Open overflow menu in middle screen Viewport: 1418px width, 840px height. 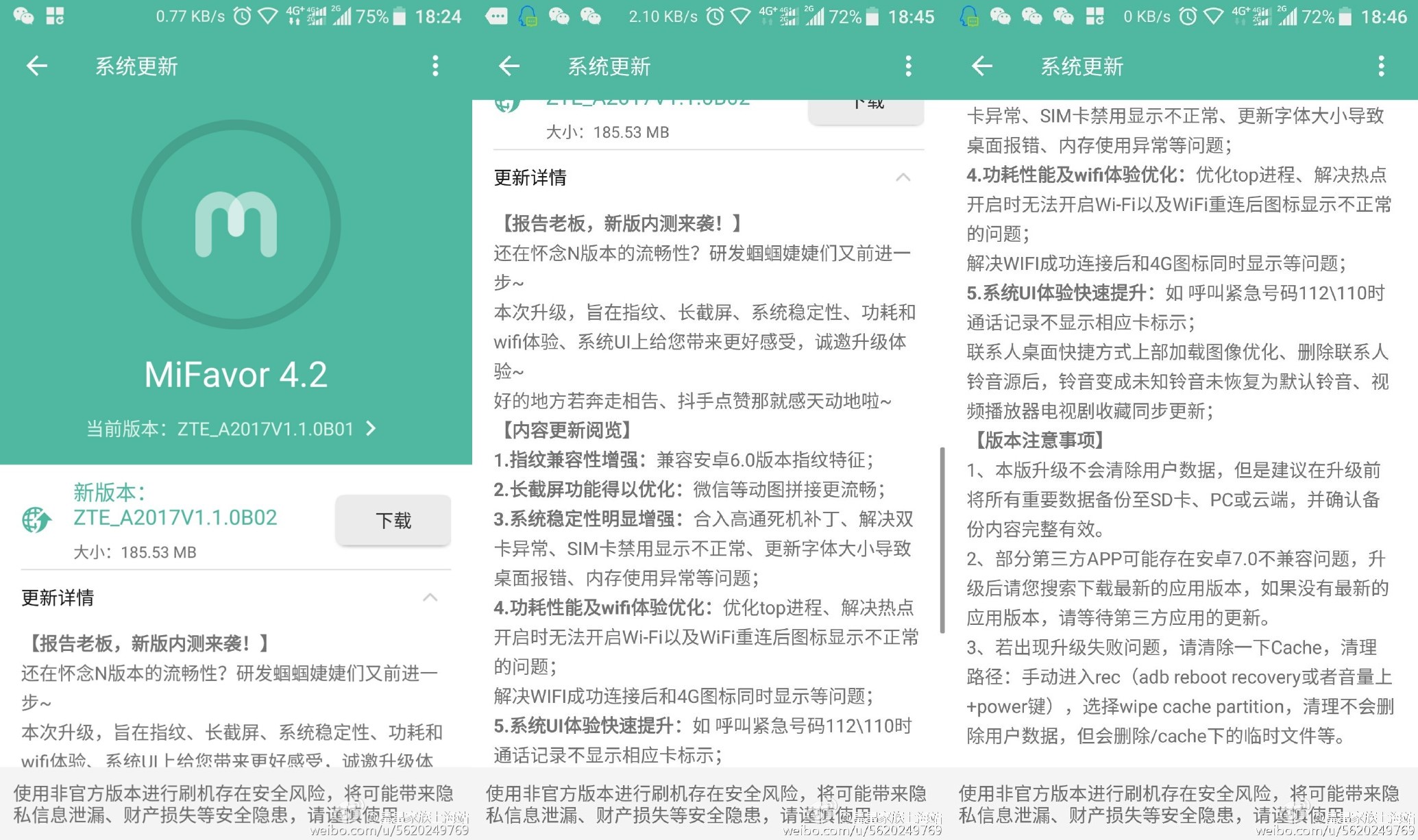point(908,66)
